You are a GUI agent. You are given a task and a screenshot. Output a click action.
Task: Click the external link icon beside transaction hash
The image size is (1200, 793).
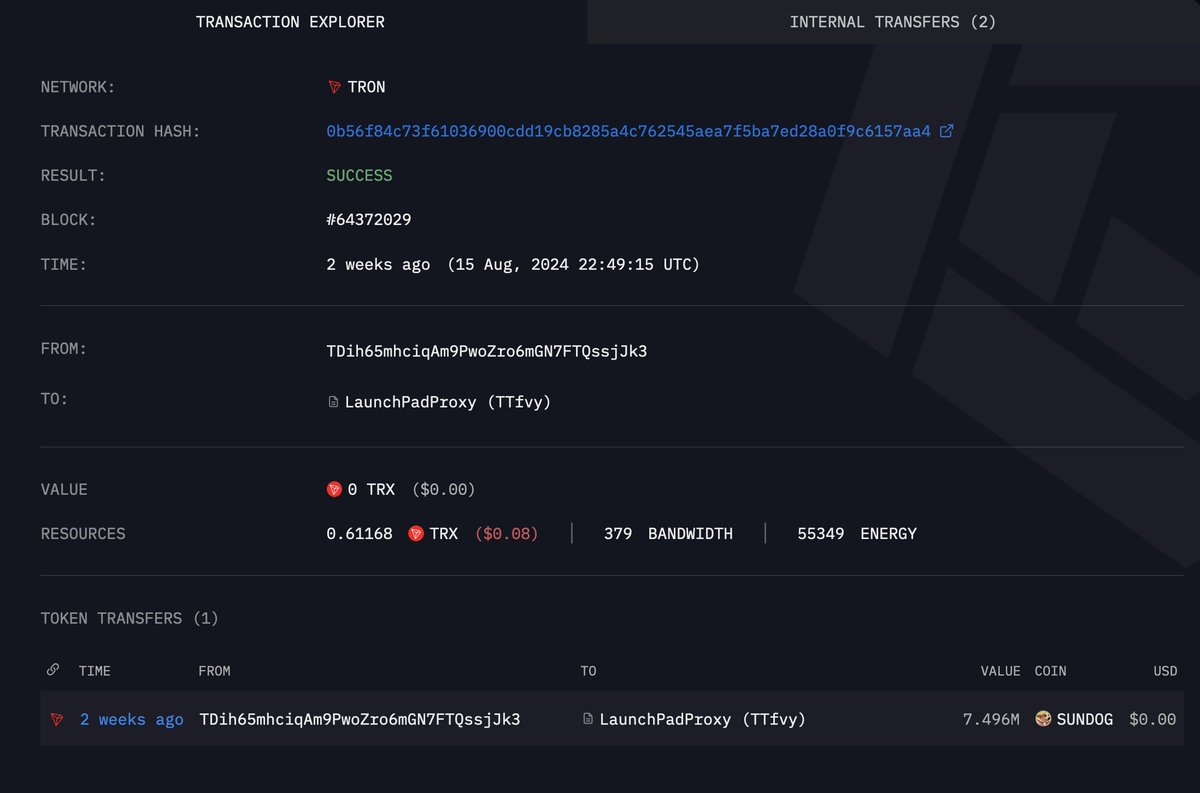tap(946, 131)
